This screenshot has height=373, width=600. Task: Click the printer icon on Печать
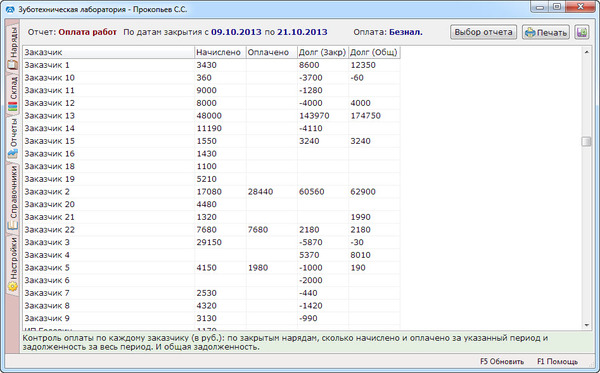530,33
